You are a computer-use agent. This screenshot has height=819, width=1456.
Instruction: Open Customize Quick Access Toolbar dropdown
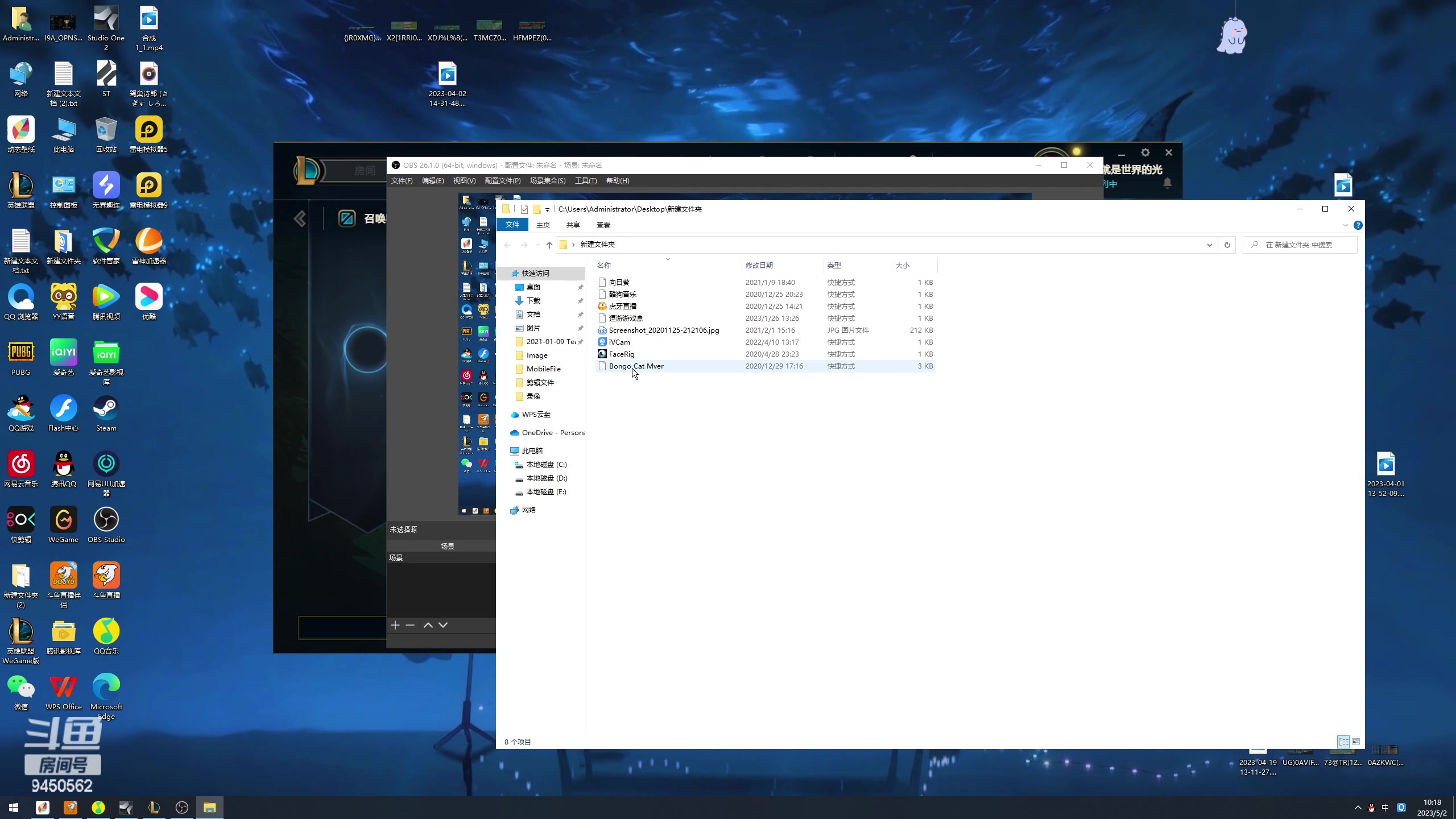(547, 209)
